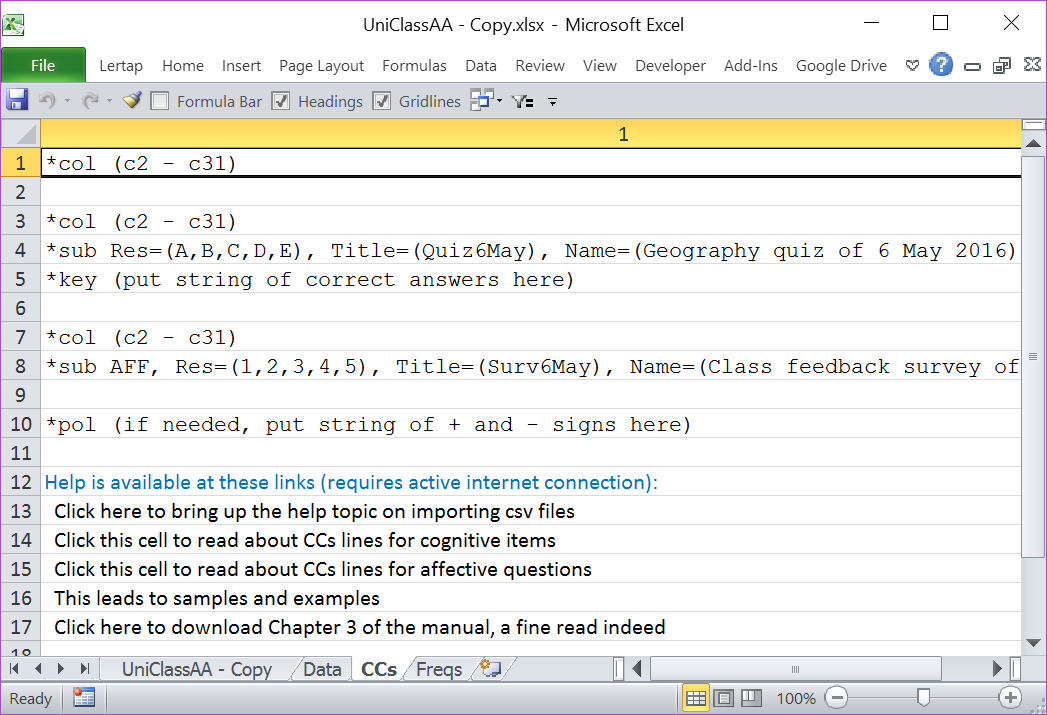Uncheck the Headings checkbox
1047x715 pixels.
[281, 101]
